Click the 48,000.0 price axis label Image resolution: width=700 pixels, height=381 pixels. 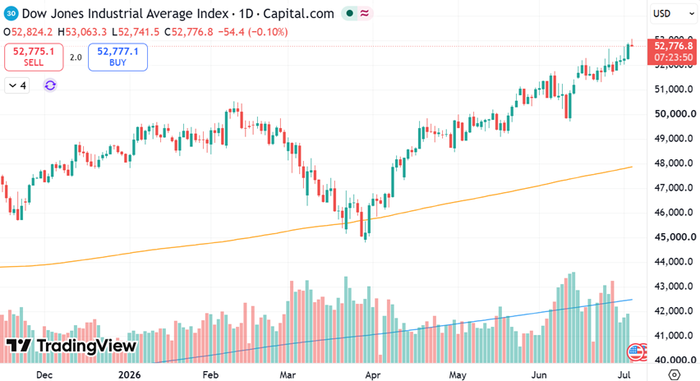674,163
